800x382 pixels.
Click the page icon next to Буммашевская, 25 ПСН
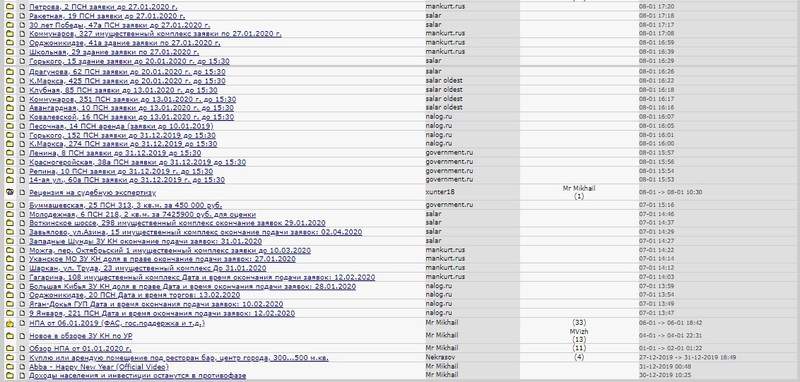pos(22,205)
